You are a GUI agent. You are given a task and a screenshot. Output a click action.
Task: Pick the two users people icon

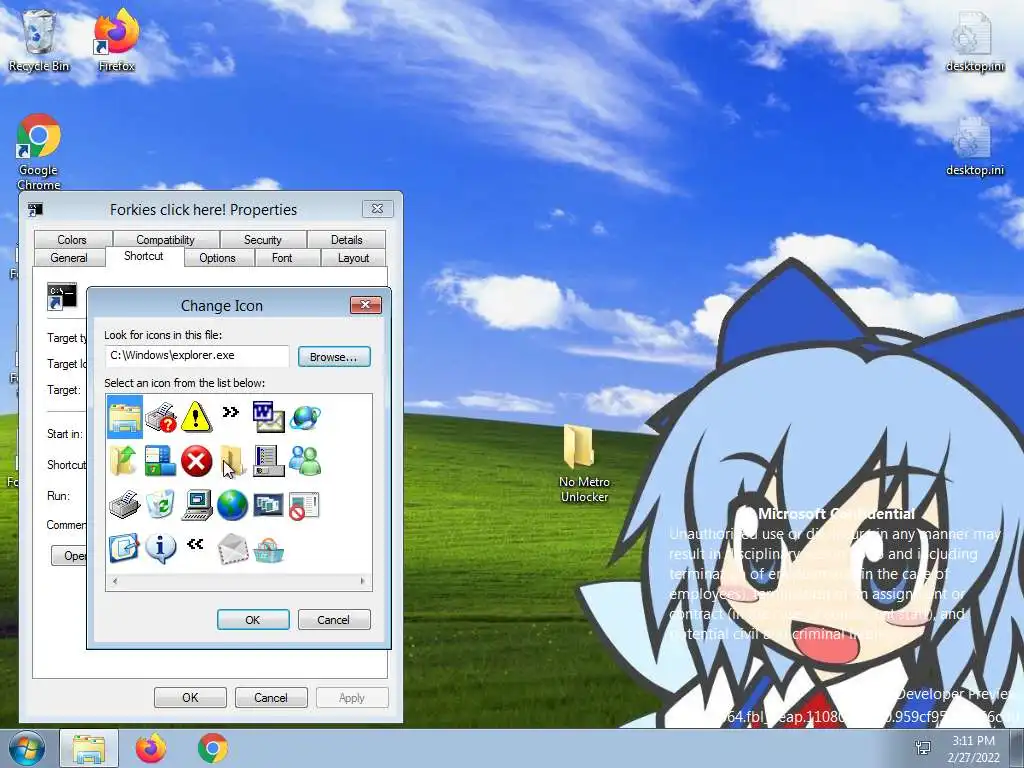coord(305,461)
